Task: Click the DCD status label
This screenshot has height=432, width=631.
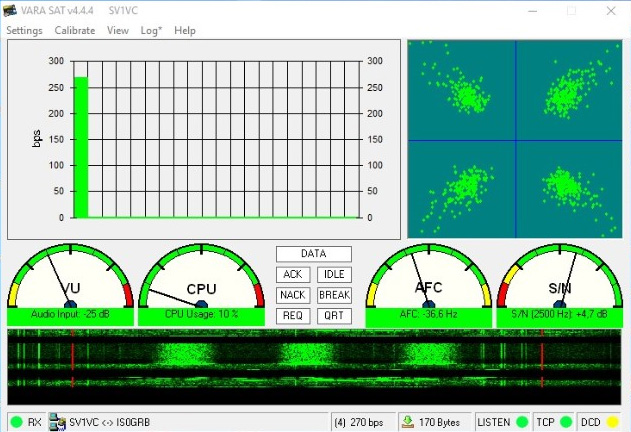Action: 590,422
